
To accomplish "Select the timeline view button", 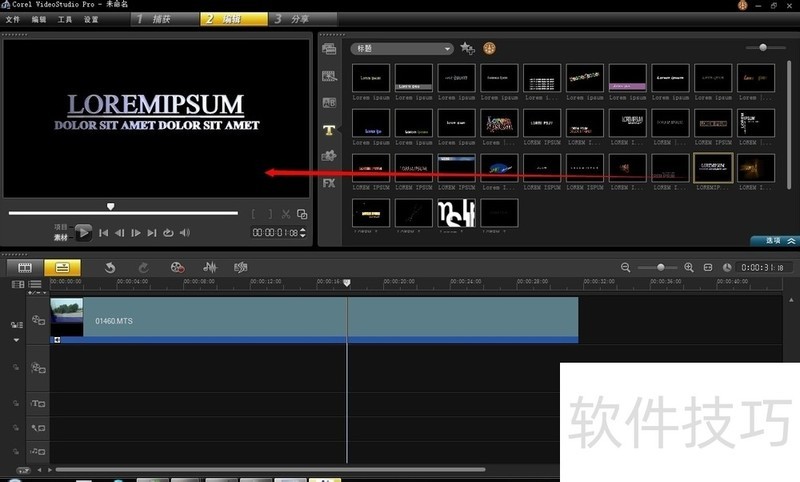I will coord(62,267).
